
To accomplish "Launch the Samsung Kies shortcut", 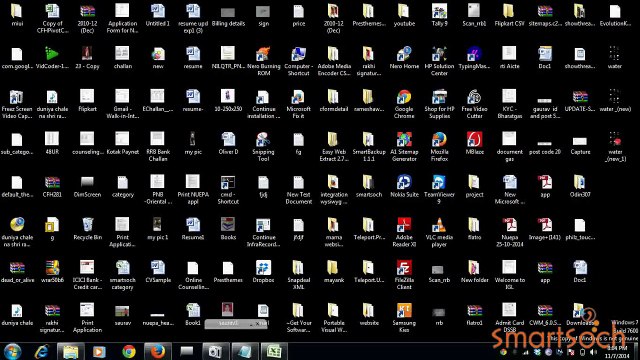I will coord(404,311).
